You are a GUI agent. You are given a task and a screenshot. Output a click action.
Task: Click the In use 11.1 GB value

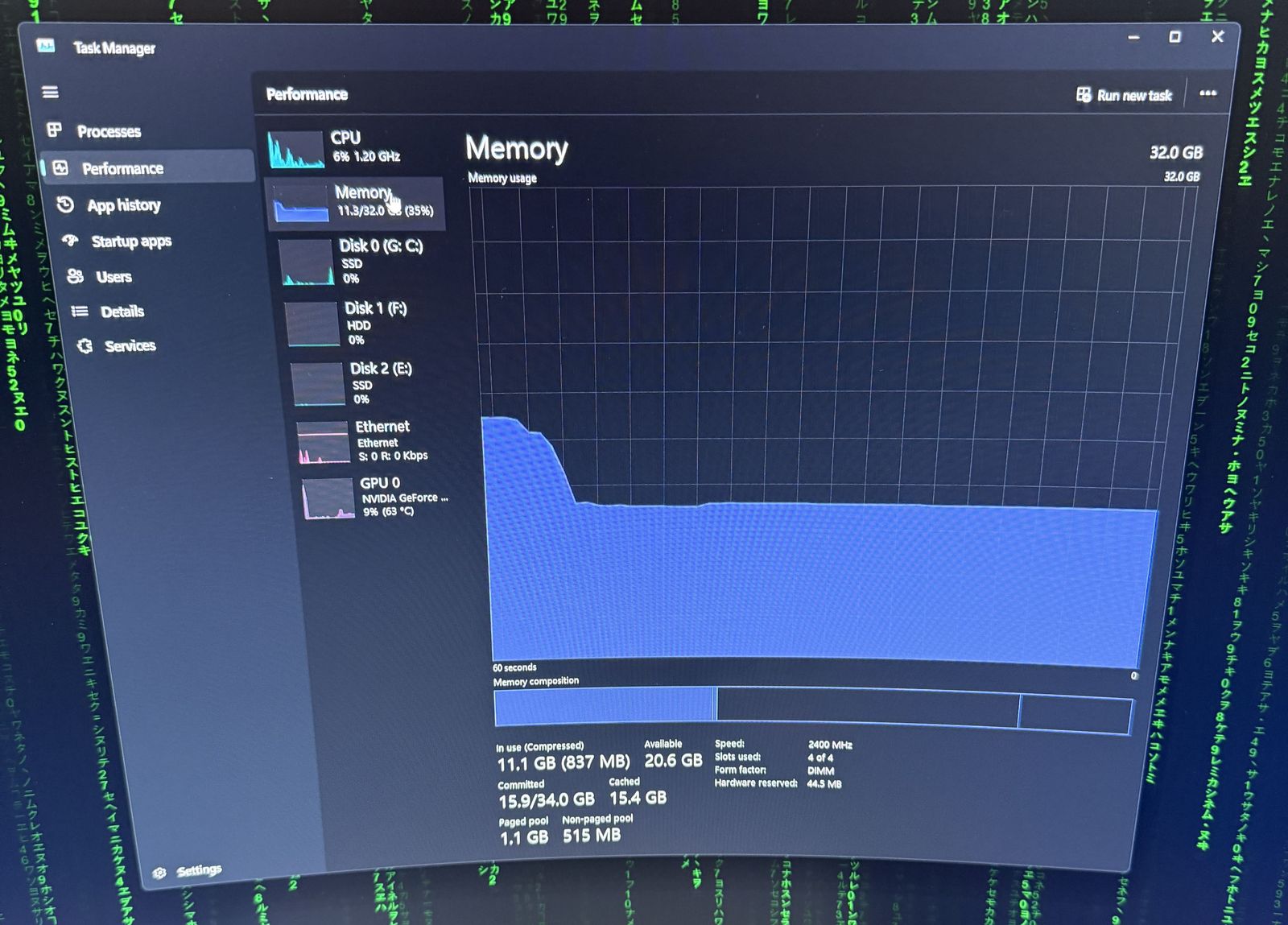tap(563, 762)
